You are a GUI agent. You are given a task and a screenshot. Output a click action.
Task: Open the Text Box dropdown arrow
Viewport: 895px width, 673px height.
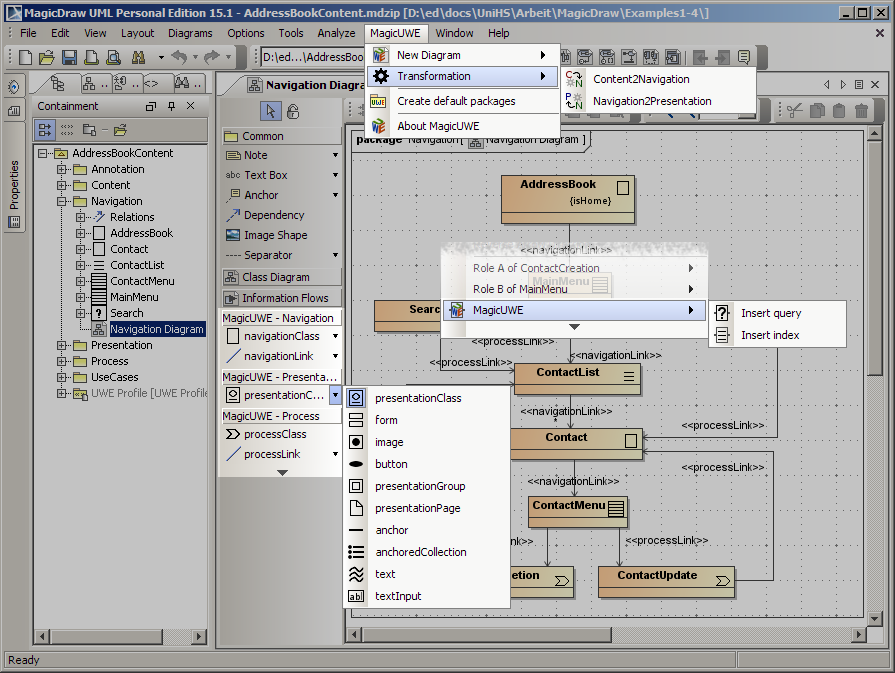(335, 175)
